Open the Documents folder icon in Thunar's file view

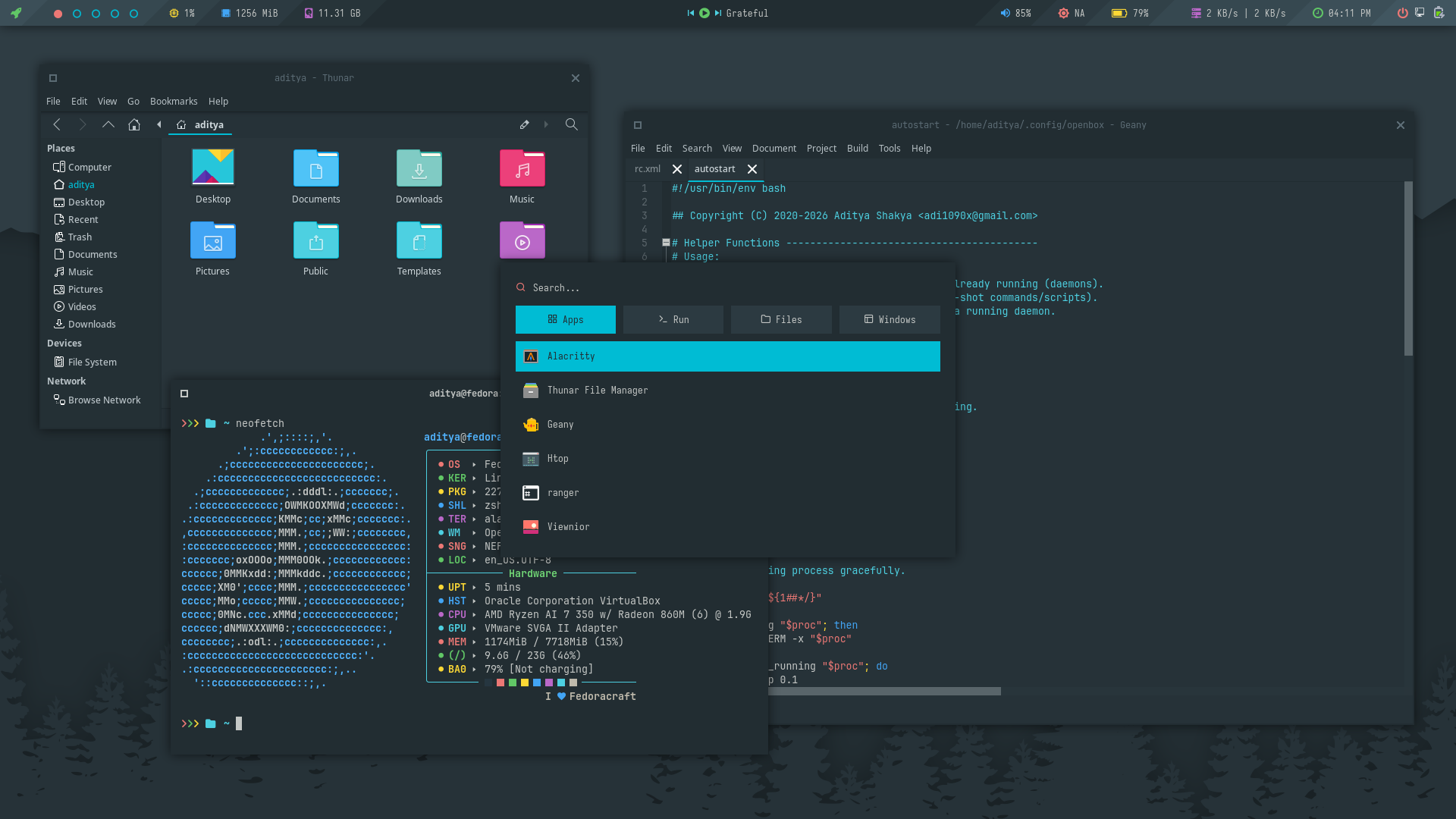click(x=316, y=168)
